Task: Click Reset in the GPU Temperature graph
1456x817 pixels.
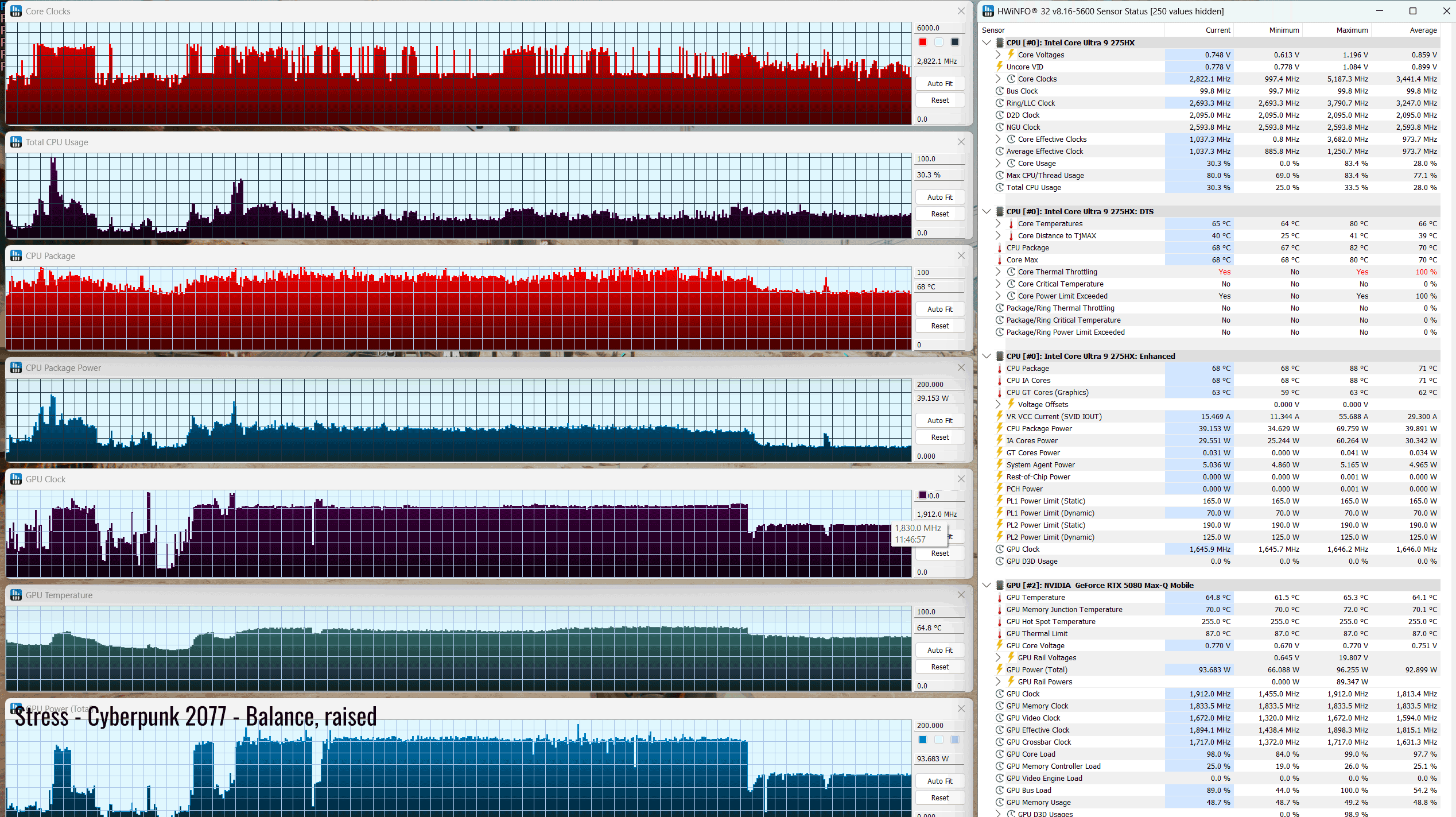Action: [x=940, y=667]
